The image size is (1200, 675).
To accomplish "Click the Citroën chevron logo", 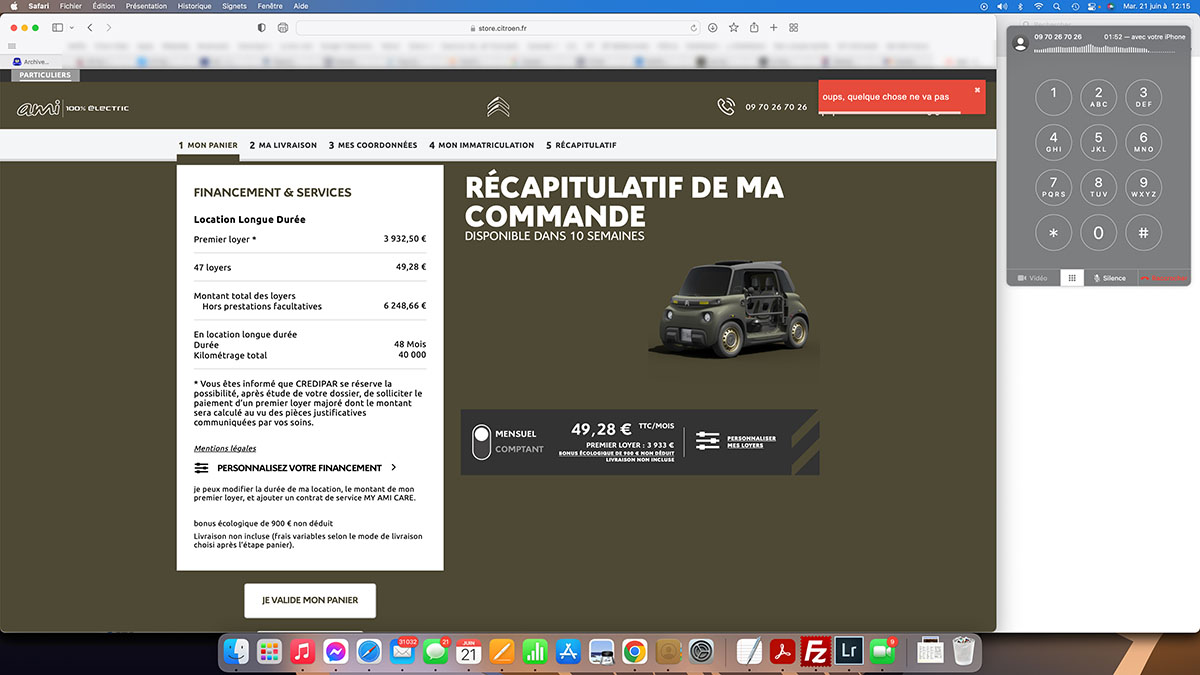I will coord(497,107).
